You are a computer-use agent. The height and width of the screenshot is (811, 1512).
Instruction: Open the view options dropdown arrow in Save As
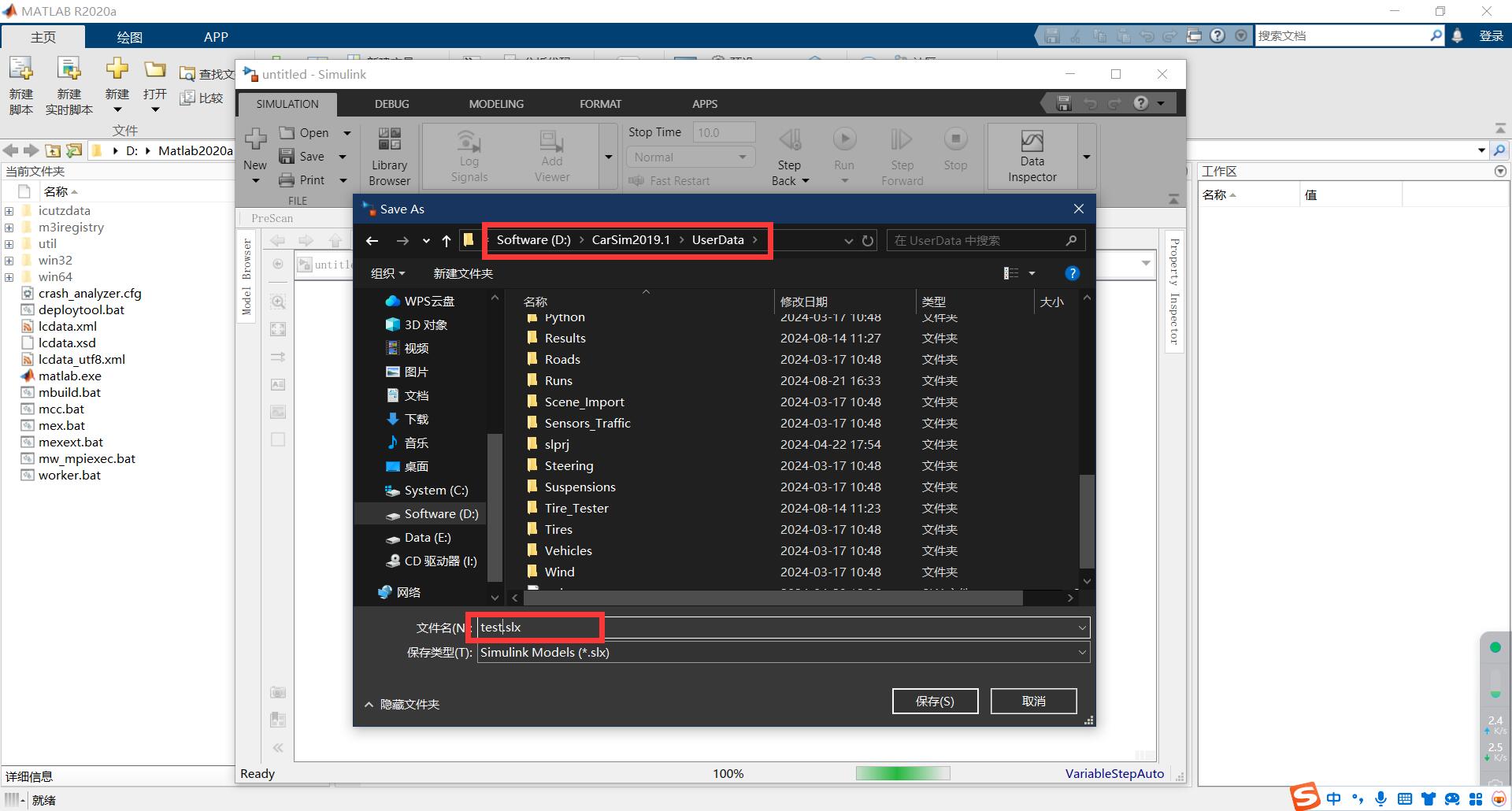1032,273
